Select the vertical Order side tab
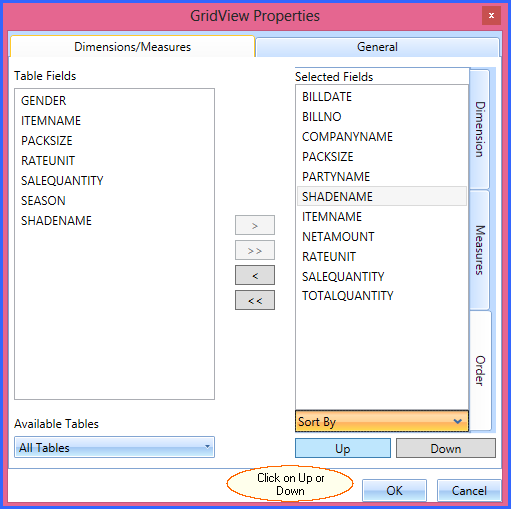 pyautogui.click(x=480, y=371)
